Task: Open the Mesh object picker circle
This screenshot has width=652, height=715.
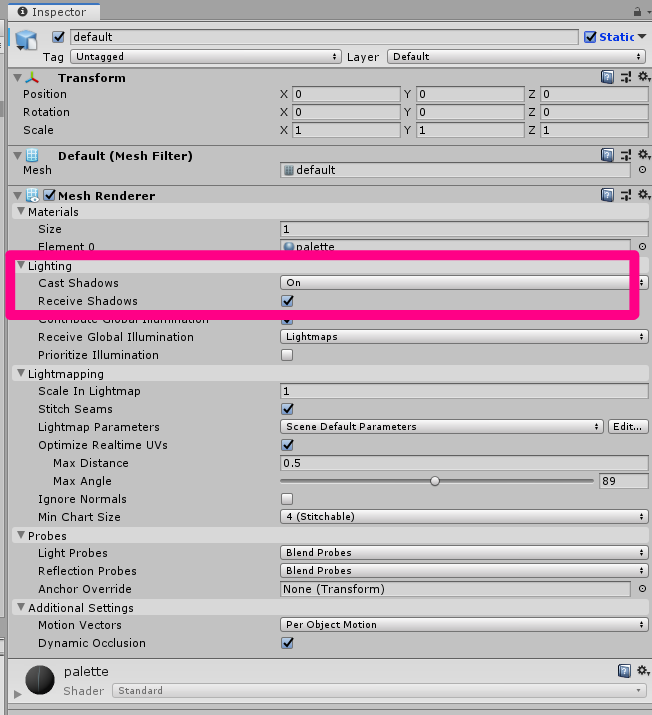Action: (x=642, y=170)
